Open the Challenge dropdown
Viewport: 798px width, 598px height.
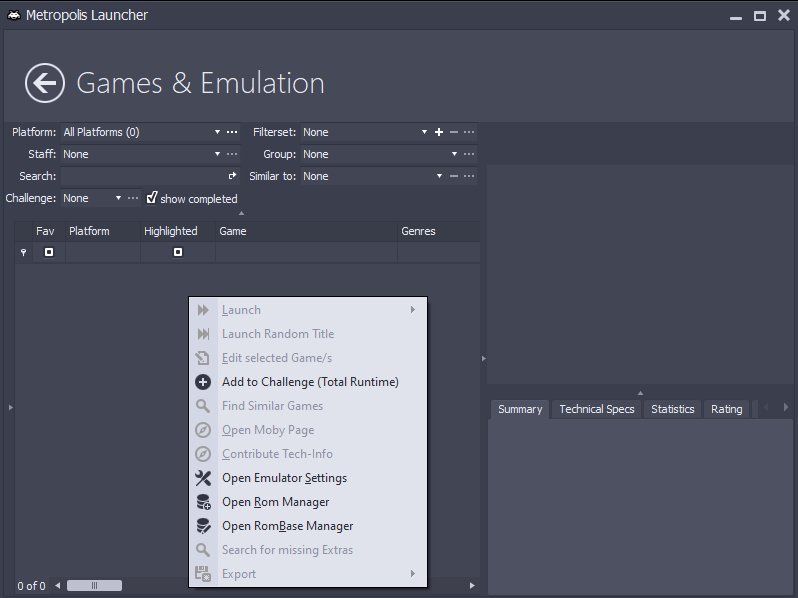118,198
